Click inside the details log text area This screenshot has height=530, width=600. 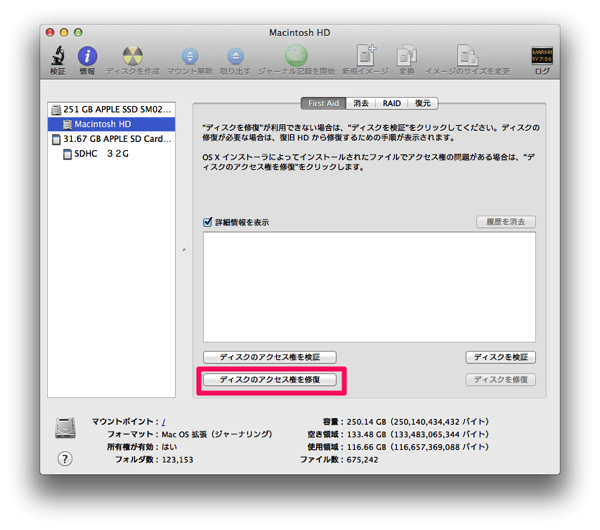pyautogui.click(x=369, y=287)
